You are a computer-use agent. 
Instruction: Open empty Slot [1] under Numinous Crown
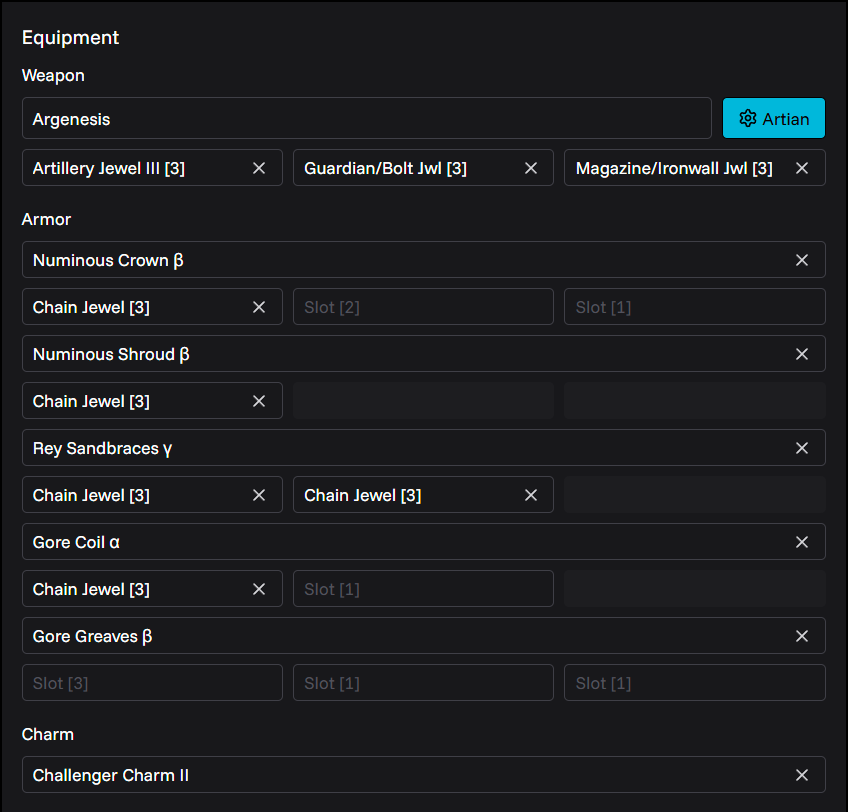coord(694,307)
